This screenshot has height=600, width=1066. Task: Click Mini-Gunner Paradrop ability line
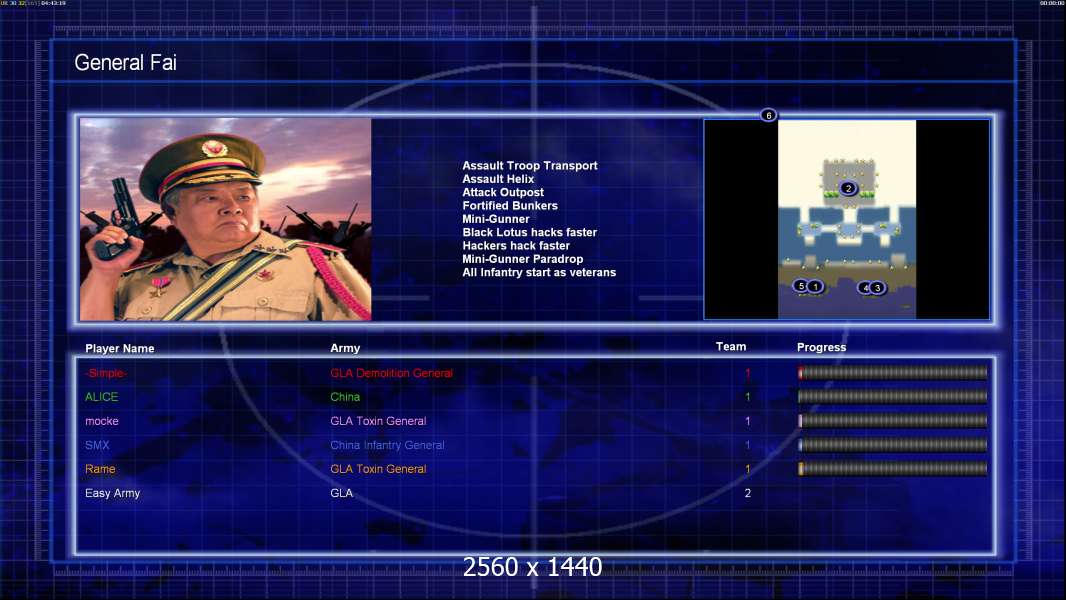click(523, 259)
